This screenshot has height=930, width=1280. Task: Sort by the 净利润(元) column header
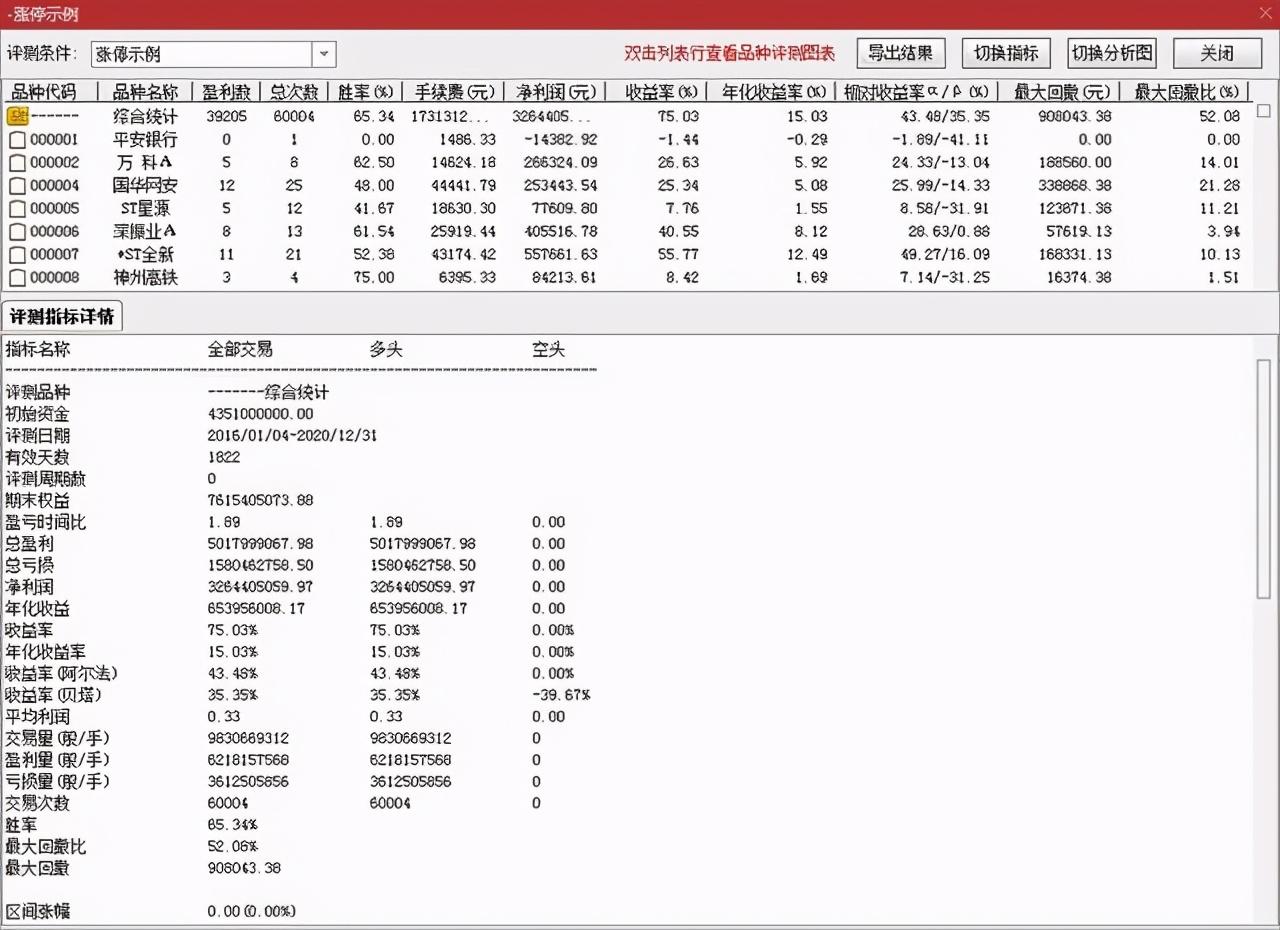tap(555, 92)
